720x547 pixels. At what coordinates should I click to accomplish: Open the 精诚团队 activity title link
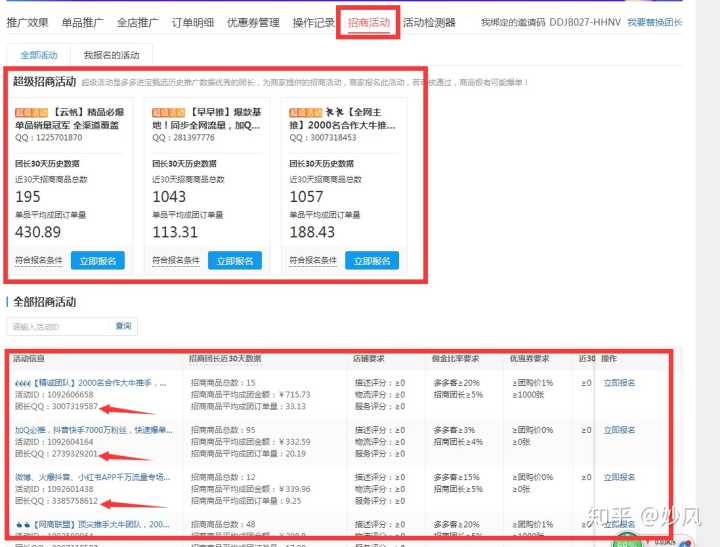[92, 383]
